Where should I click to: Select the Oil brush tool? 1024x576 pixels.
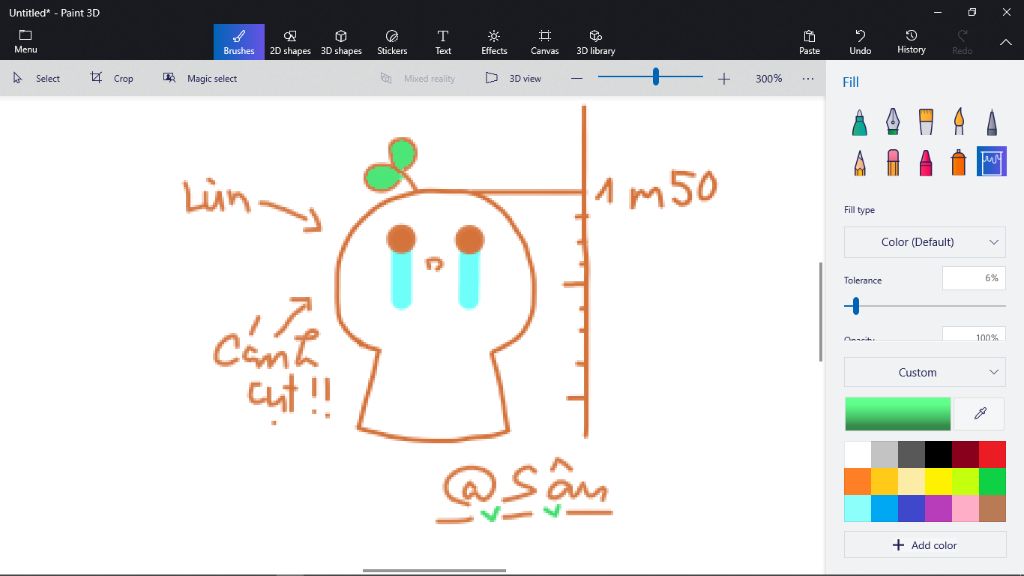click(926, 122)
